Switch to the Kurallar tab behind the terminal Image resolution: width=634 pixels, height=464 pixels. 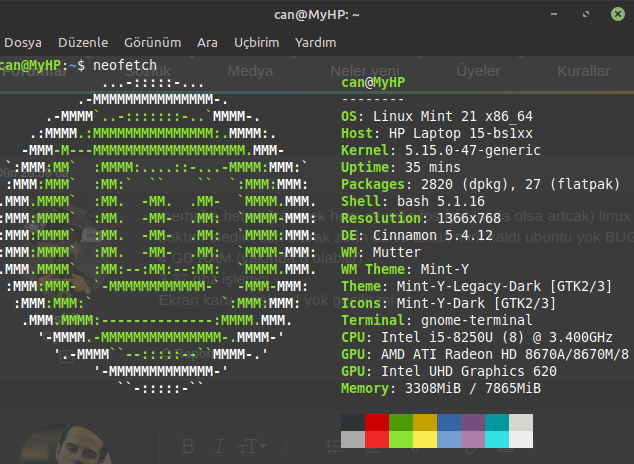pyautogui.click(x=583, y=71)
